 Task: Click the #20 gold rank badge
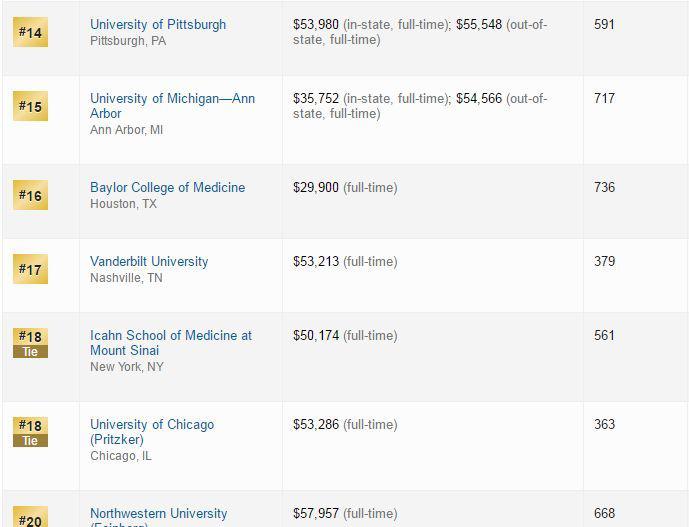click(30, 519)
